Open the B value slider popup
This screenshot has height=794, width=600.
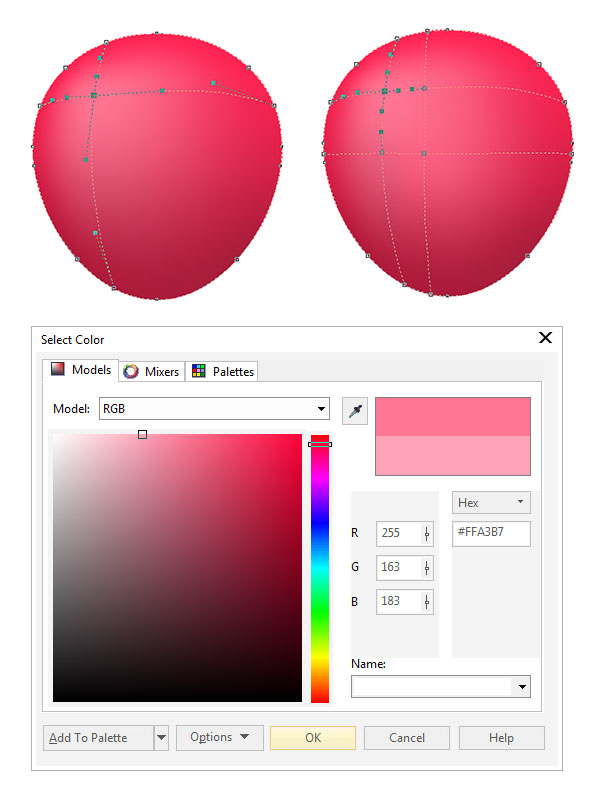pos(427,602)
